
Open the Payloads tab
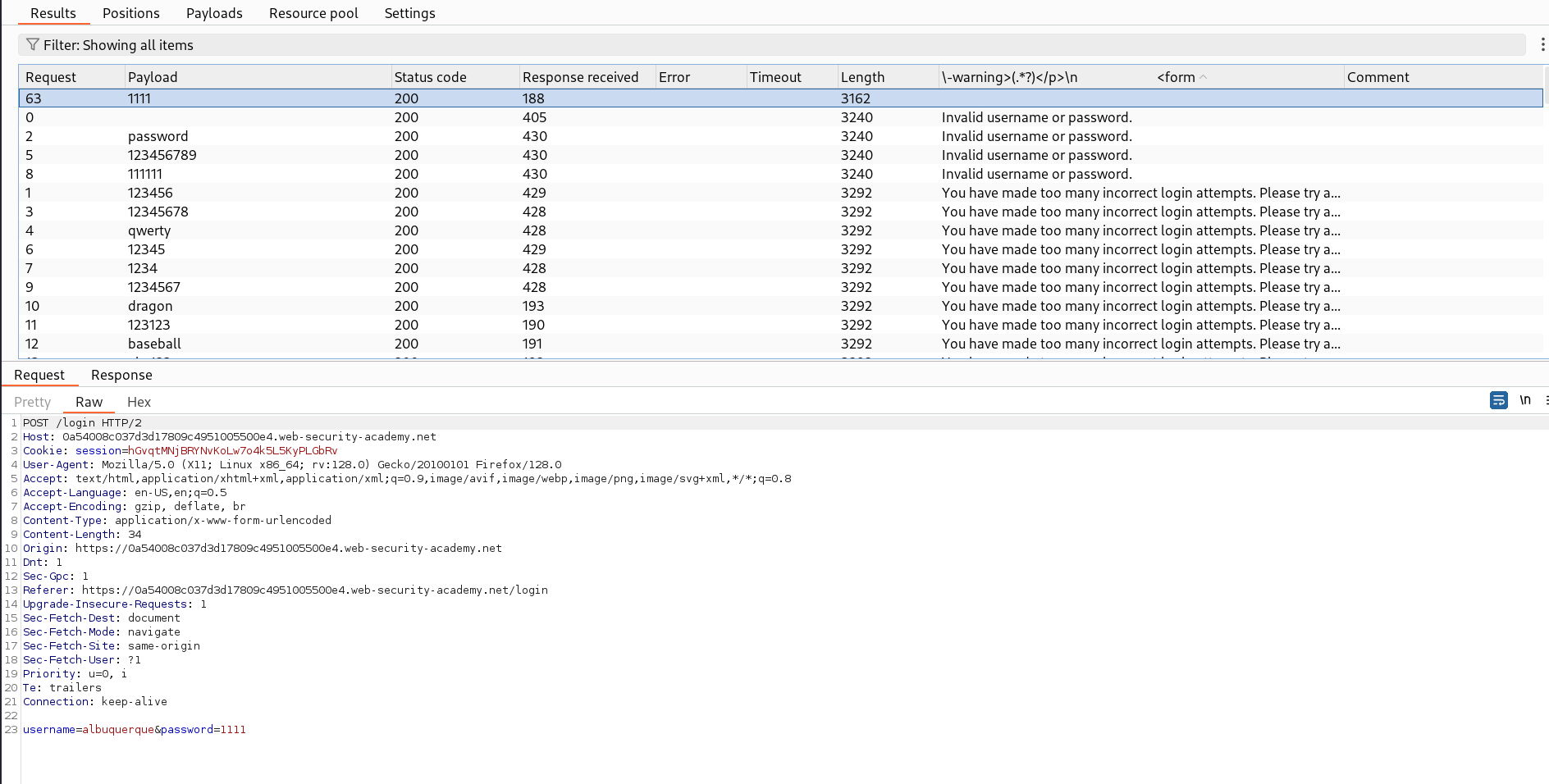214,13
